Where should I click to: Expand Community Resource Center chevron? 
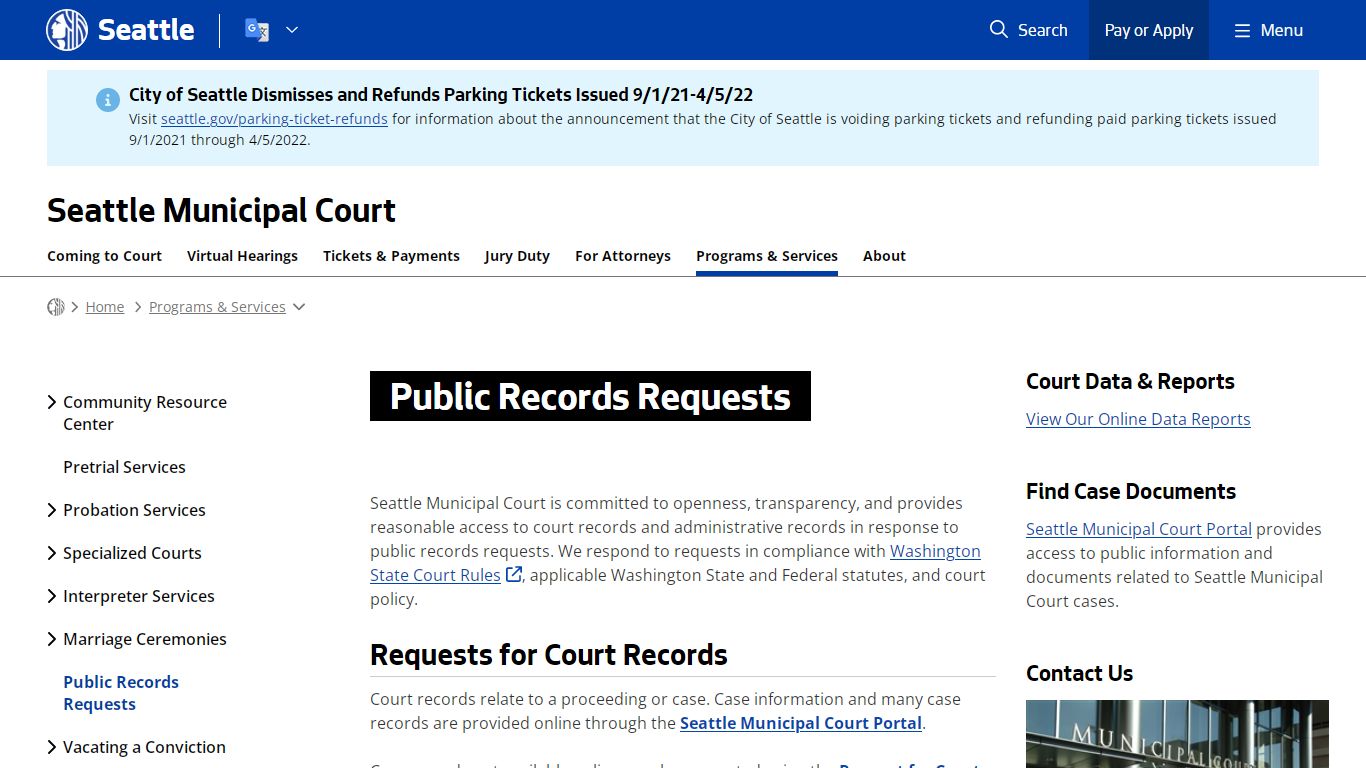(52, 402)
